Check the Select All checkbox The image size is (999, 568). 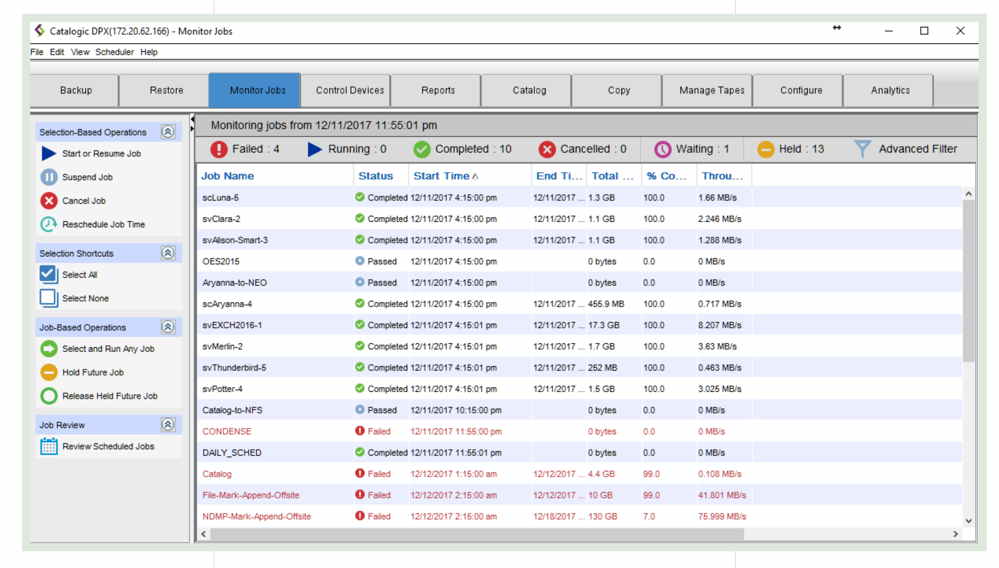48,274
